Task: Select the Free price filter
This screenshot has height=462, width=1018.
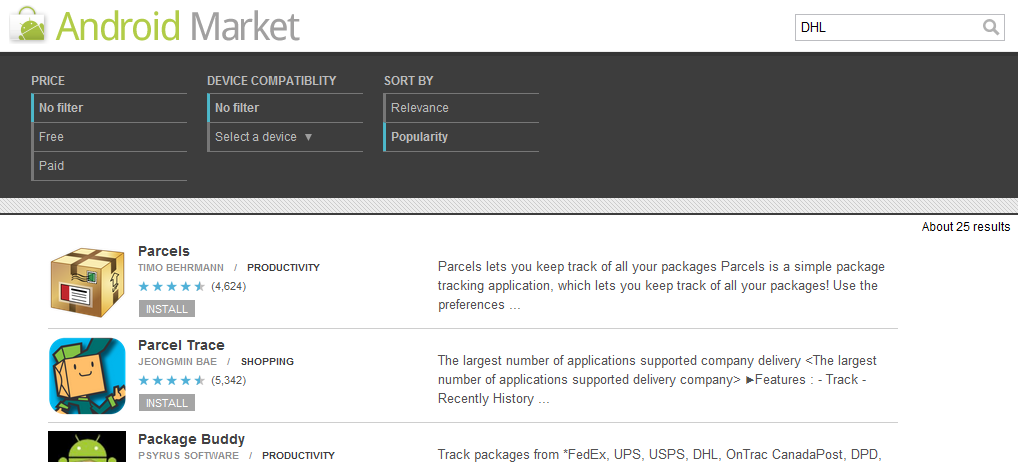Action: pyautogui.click(x=52, y=137)
